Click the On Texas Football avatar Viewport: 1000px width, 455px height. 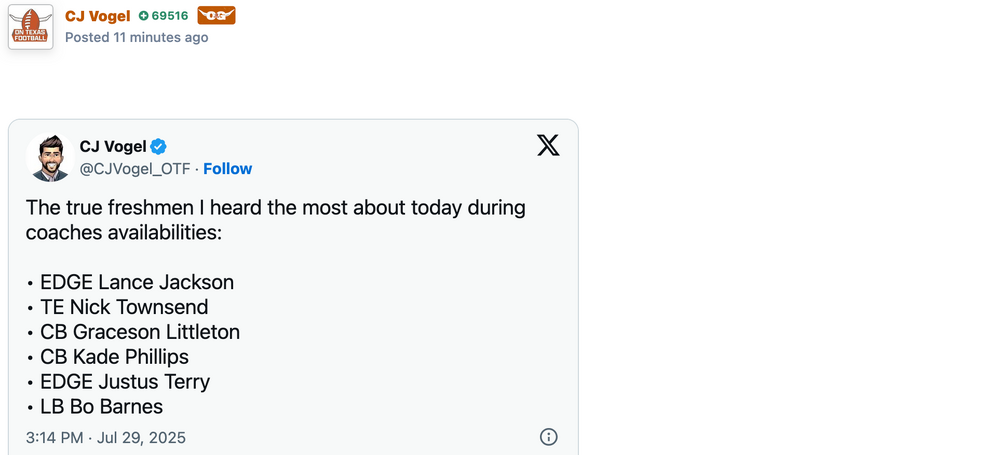point(30,26)
